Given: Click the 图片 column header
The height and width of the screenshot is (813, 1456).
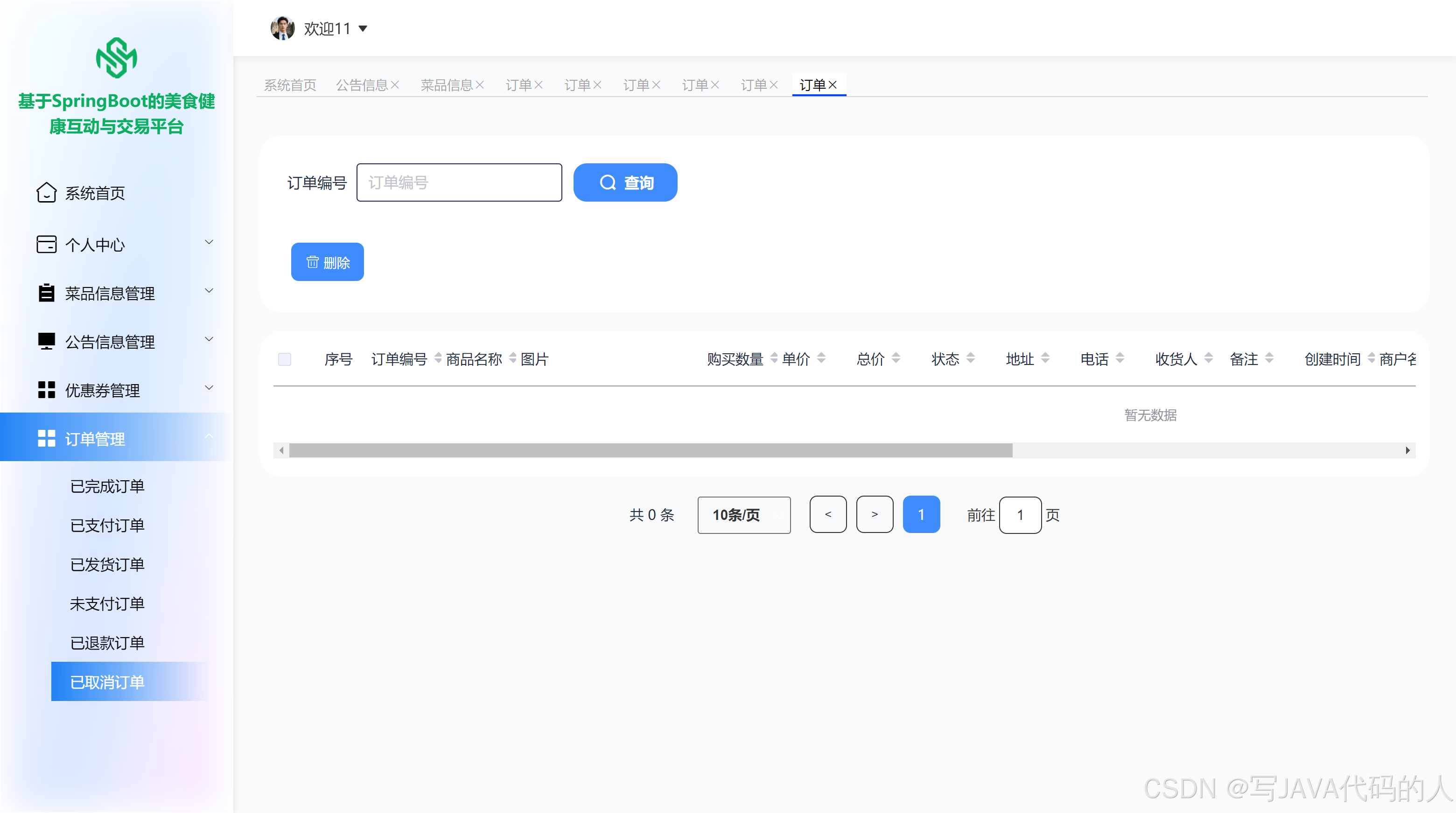Looking at the screenshot, I should [x=534, y=359].
